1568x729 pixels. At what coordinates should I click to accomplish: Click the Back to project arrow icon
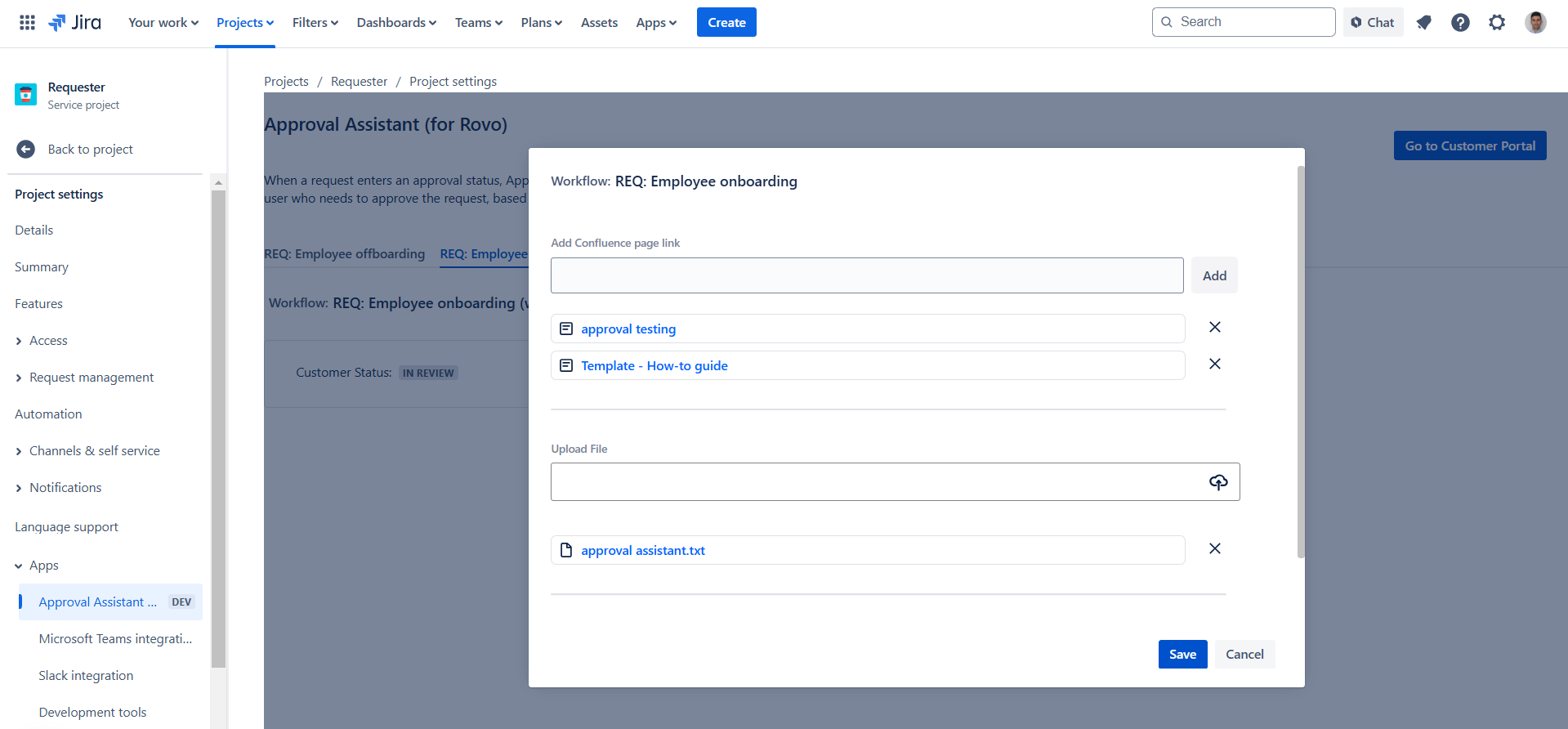pos(25,149)
